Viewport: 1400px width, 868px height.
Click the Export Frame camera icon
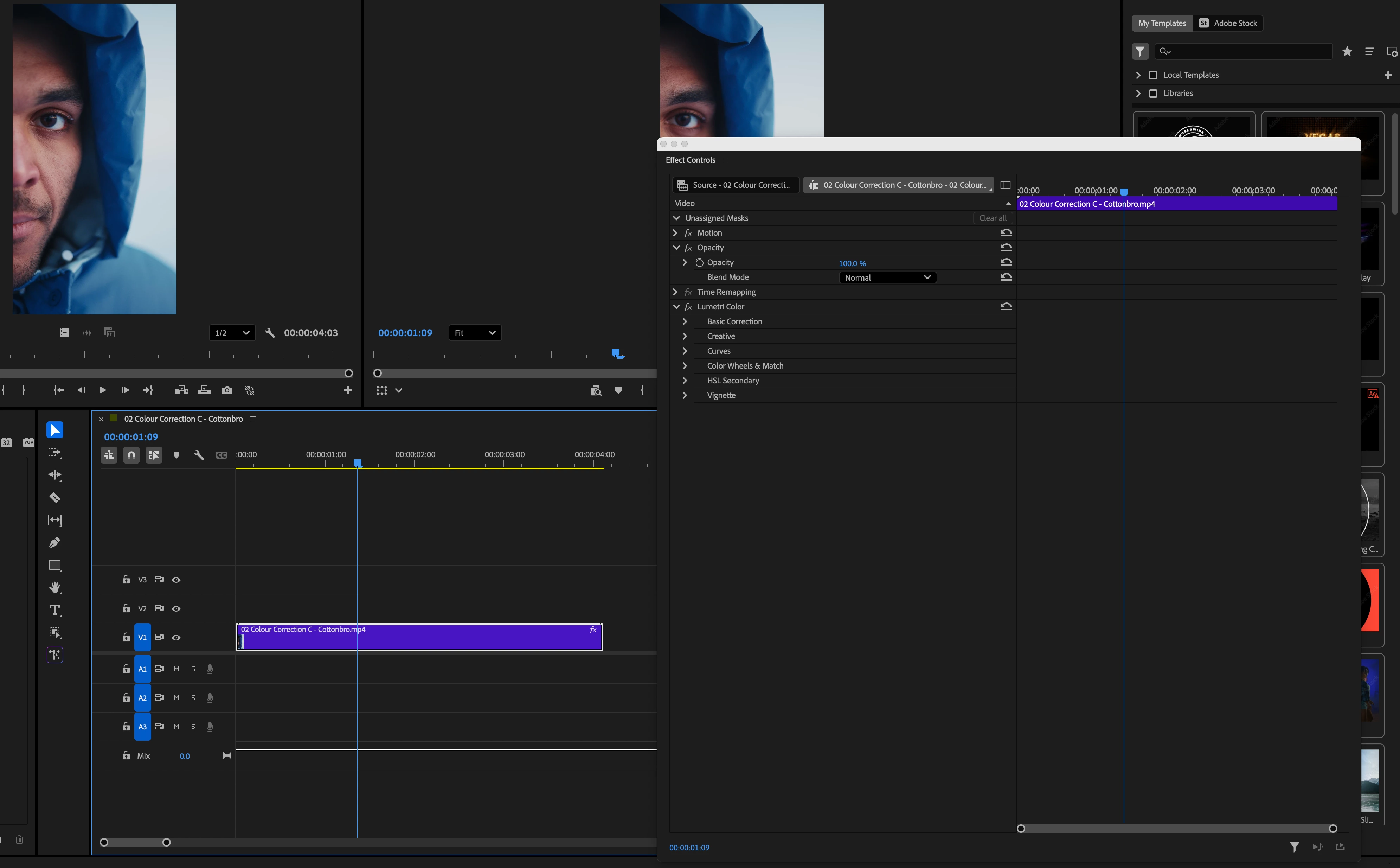pos(227,390)
